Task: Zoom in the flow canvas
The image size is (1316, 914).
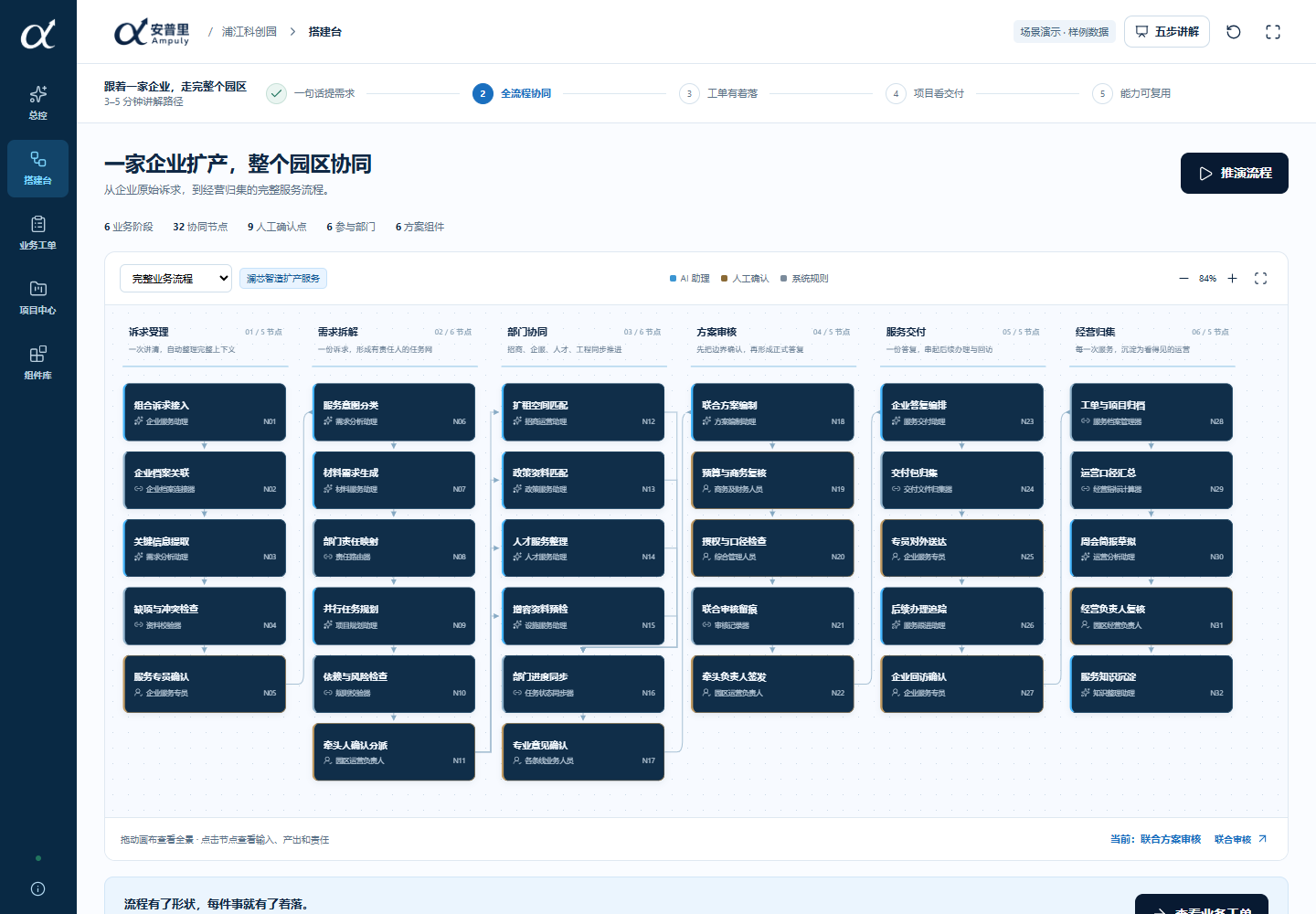Action: [1232, 279]
